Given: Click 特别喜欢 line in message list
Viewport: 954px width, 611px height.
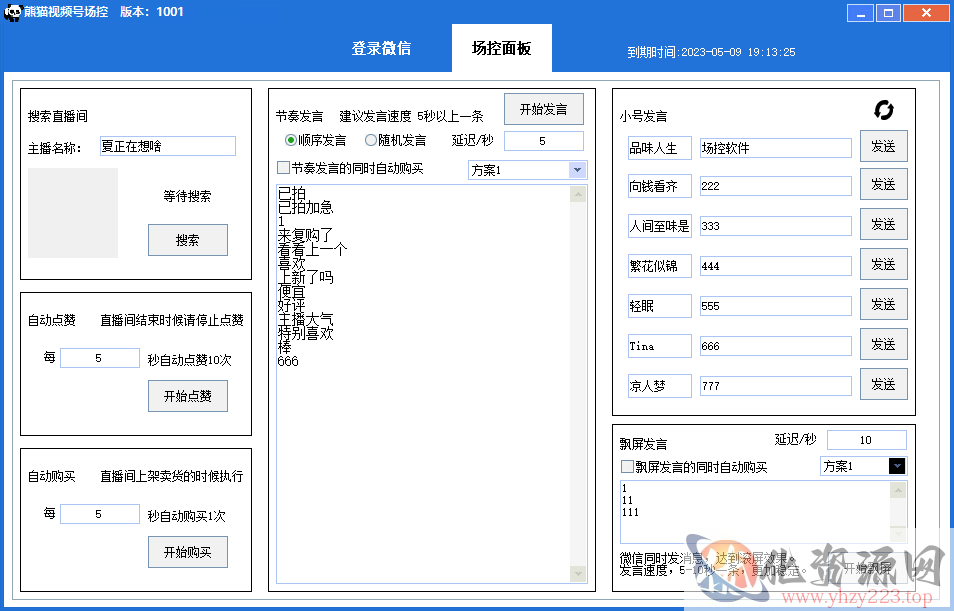Looking at the screenshot, I should tap(305, 333).
